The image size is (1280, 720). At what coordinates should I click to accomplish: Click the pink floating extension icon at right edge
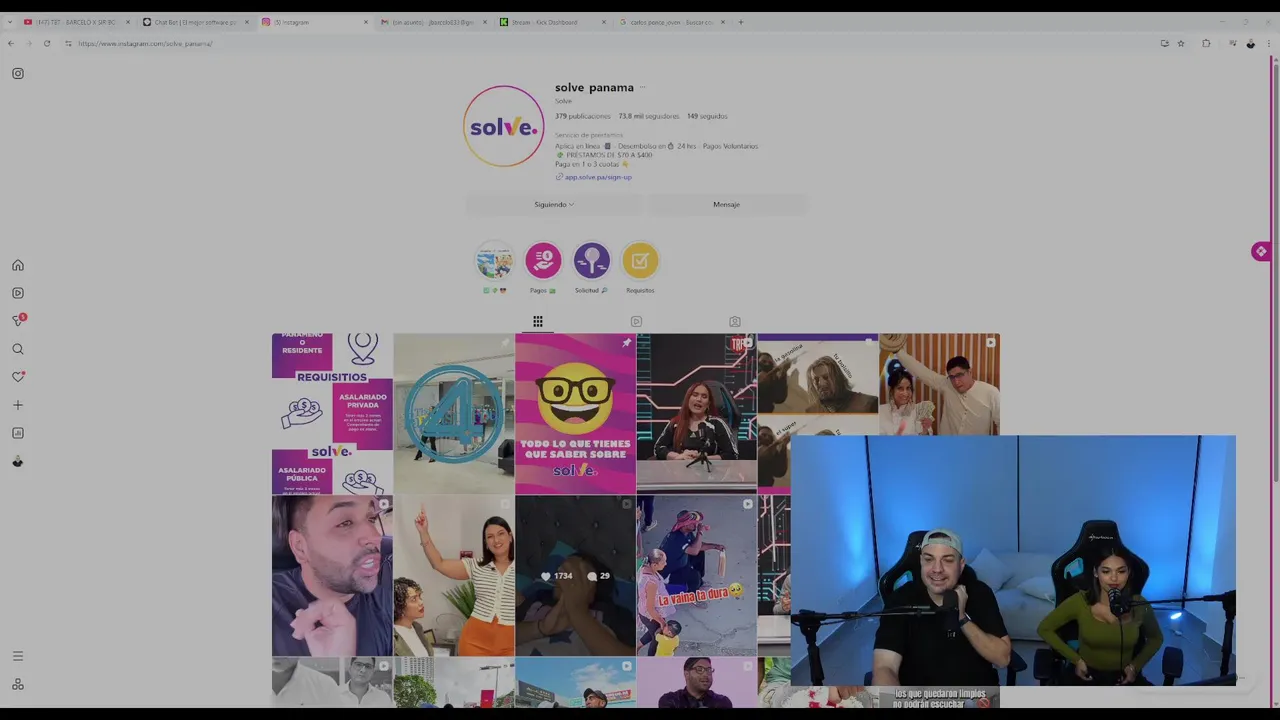(x=1260, y=252)
